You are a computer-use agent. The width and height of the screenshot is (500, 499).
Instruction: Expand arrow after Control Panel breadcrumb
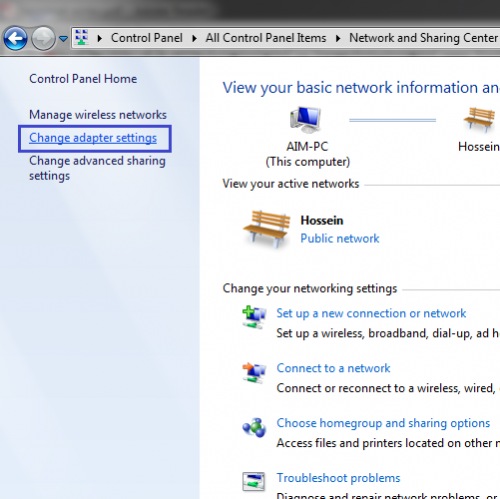194,38
